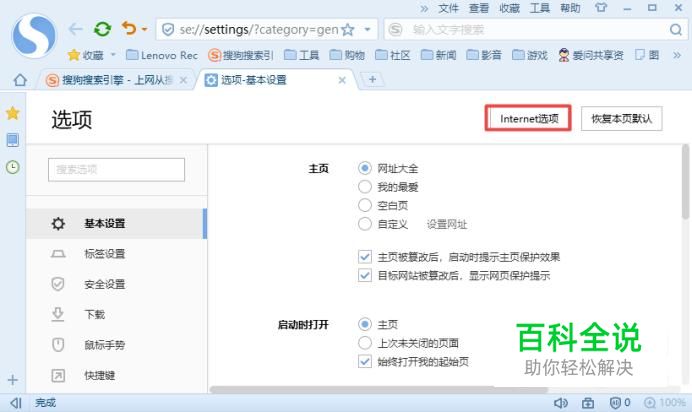Select 基本设置 in settings sidebar
692x412 pixels.
(117, 224)
